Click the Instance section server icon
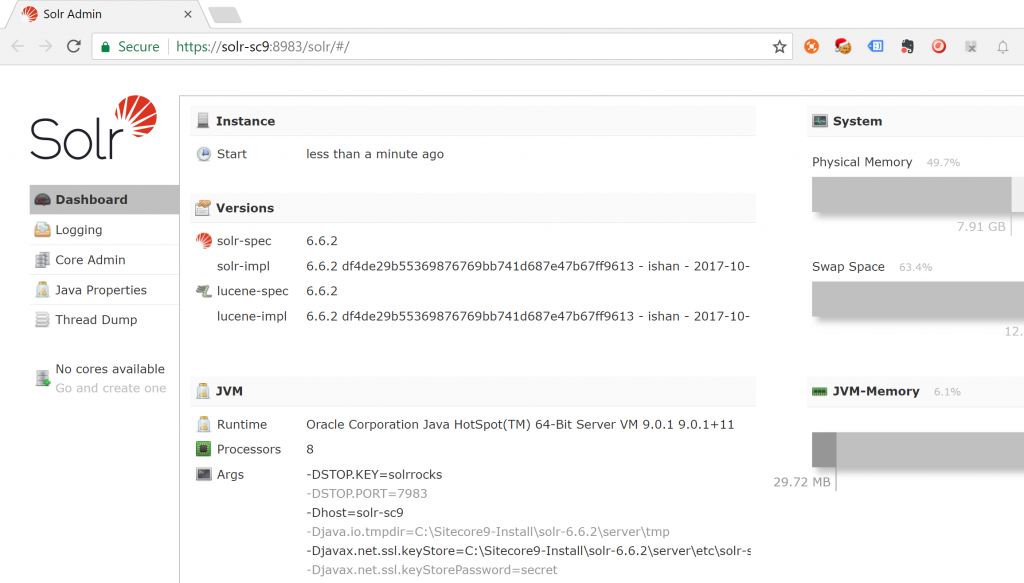Screen dimensions: 1024x583 click(x=203, y=121)
